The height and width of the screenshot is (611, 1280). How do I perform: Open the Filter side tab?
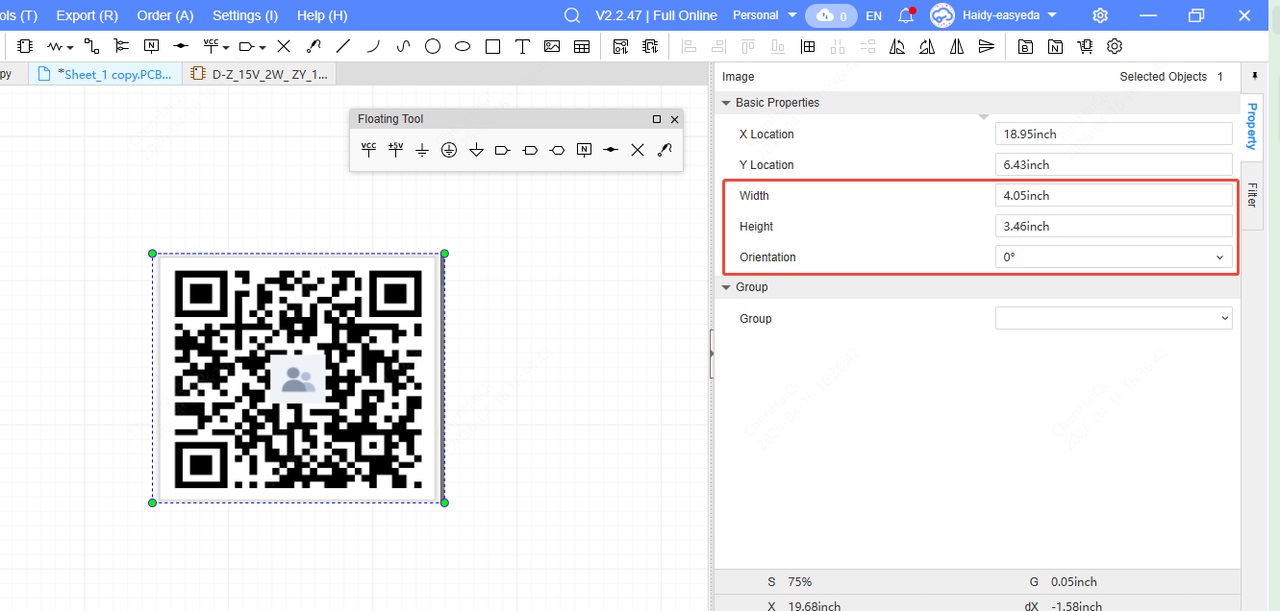click(x=1251, y=195)
